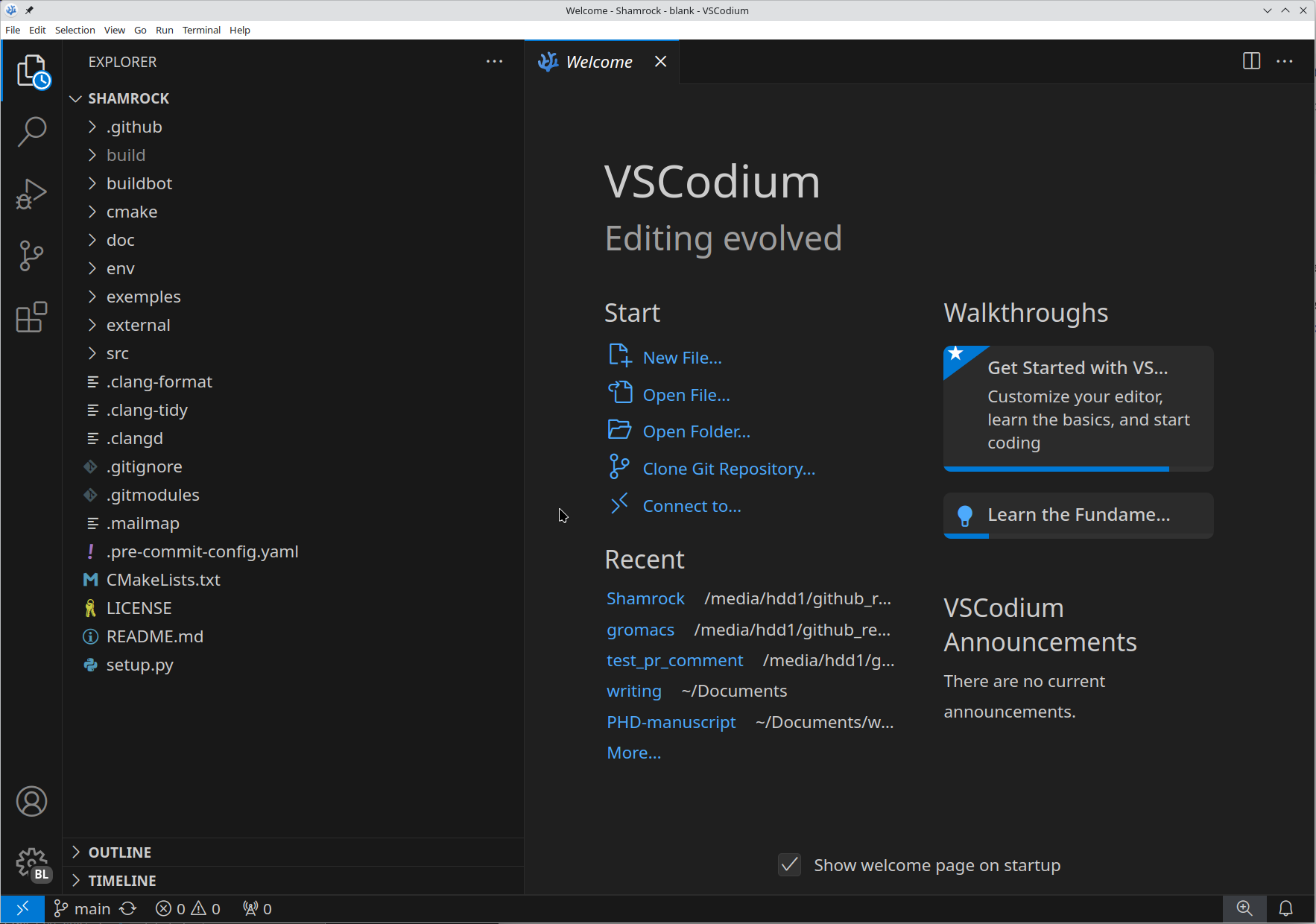Viewport: 1316px width, 924px height.
Task: Open setup.py file
Action: [293, 665]
